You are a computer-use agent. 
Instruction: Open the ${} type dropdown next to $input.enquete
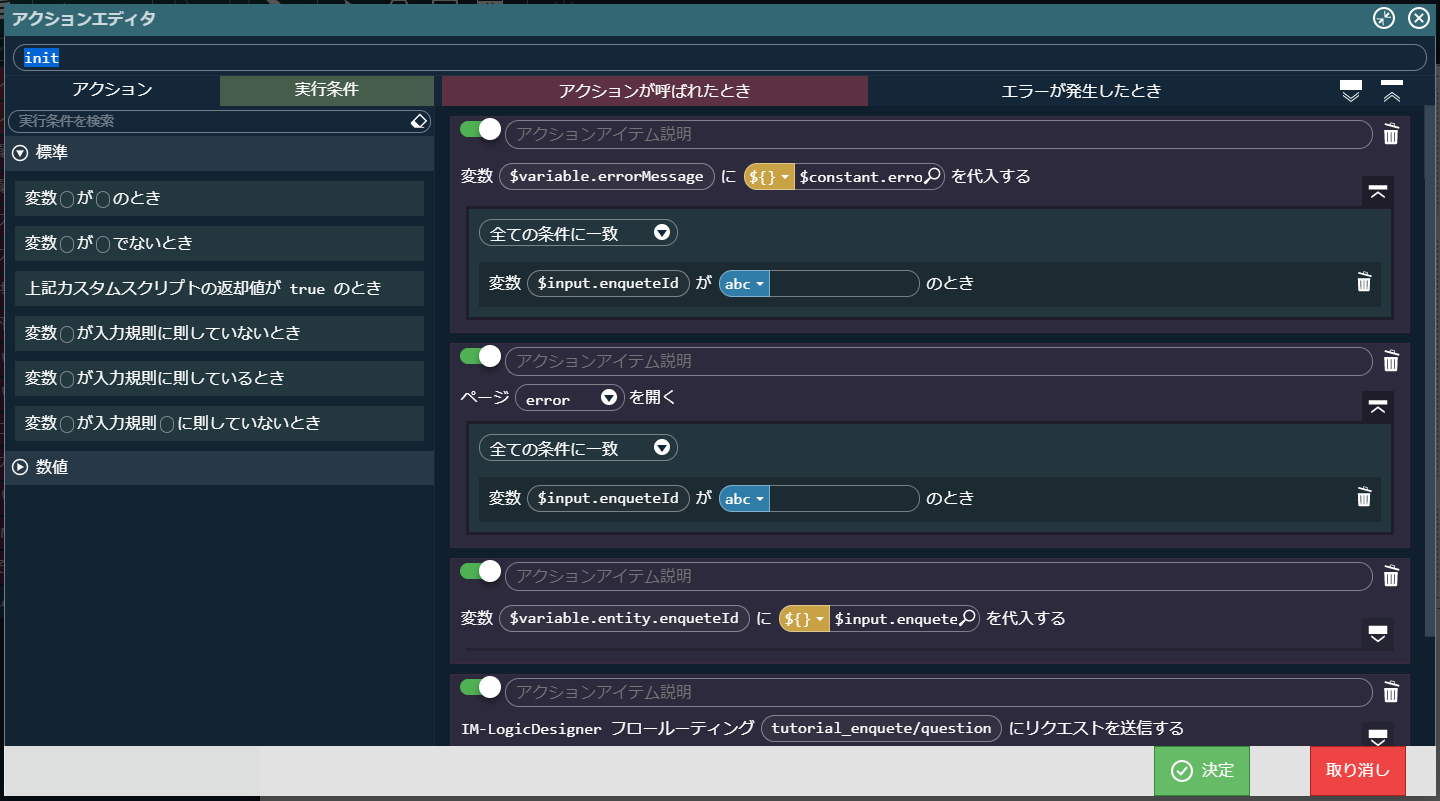point(804,618)
